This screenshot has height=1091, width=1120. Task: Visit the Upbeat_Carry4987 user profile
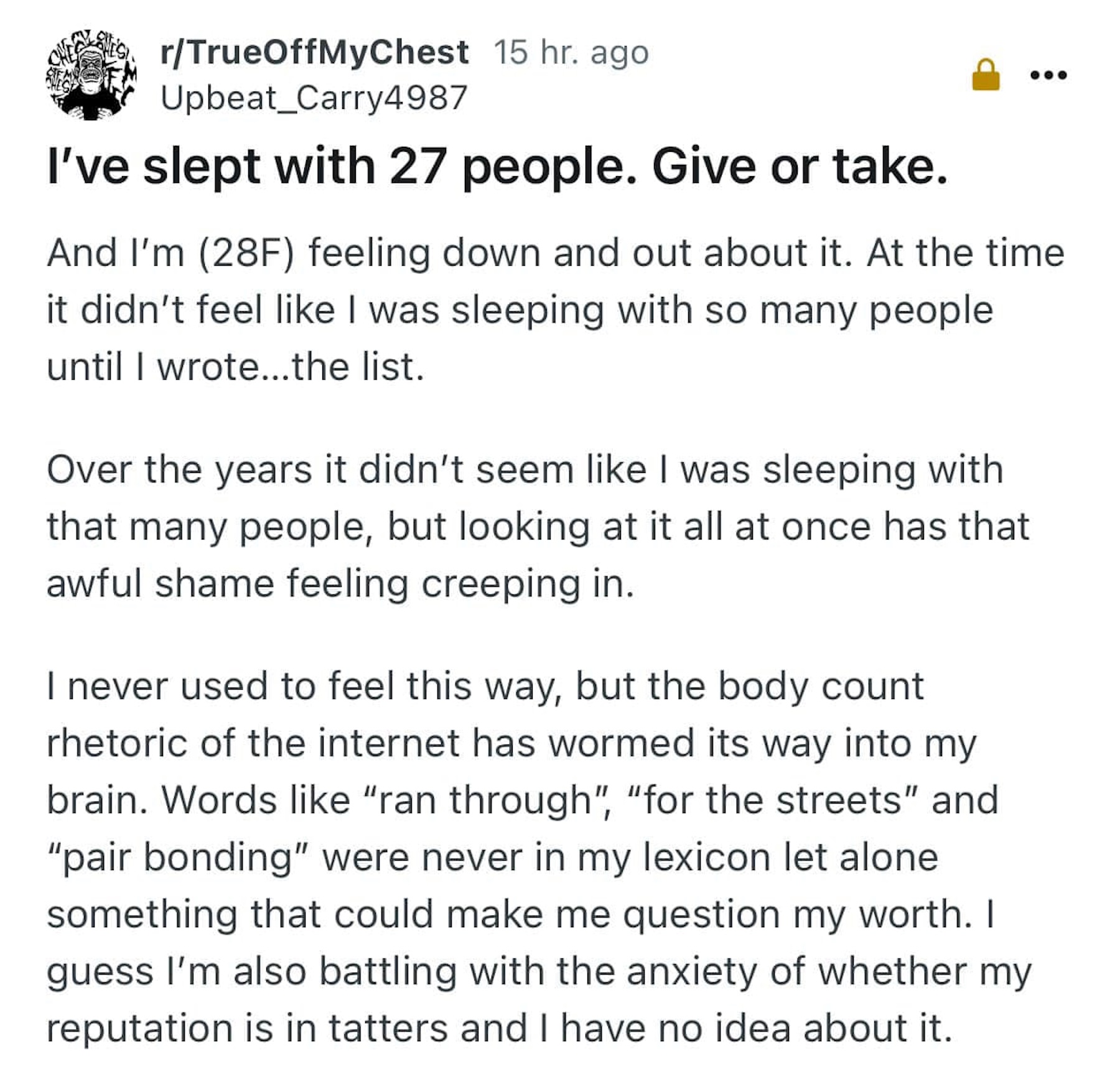tap(314, 98)
